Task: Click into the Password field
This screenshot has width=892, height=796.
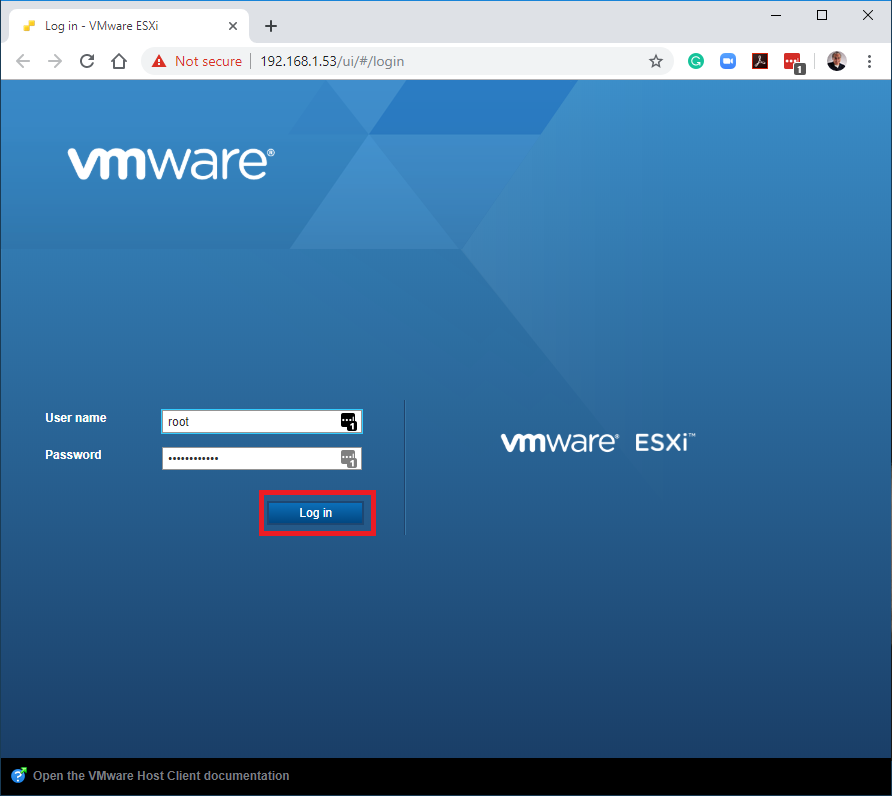Action: (250, 458)
